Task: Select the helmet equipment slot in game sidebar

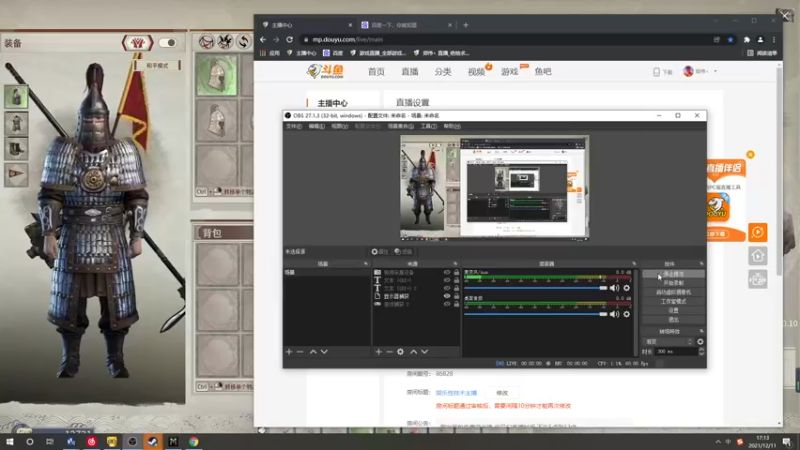Action: (x=16, y=96)
